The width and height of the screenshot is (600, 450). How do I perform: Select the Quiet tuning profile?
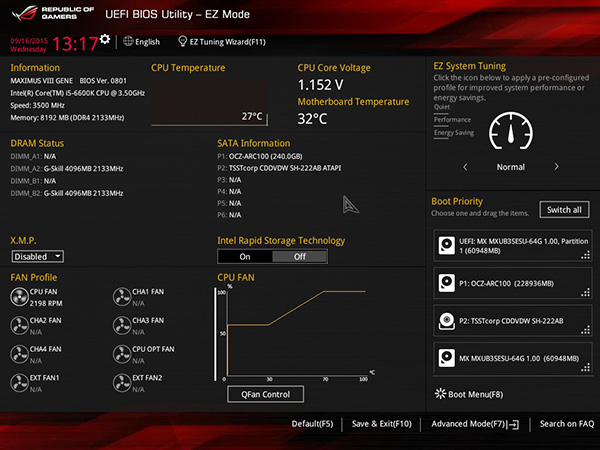(x=442, y=107)
